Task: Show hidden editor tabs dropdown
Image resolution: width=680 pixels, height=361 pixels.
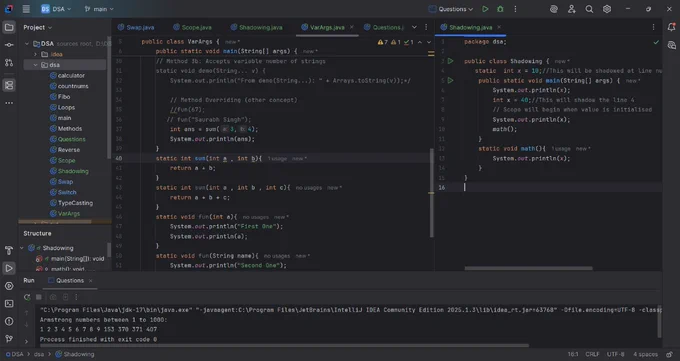Action: click(x=414, y=27)
